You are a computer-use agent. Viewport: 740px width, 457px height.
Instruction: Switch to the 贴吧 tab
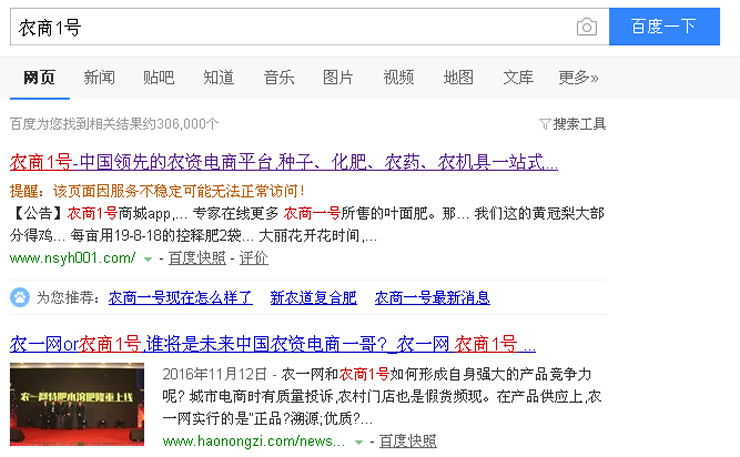[159, 78]
